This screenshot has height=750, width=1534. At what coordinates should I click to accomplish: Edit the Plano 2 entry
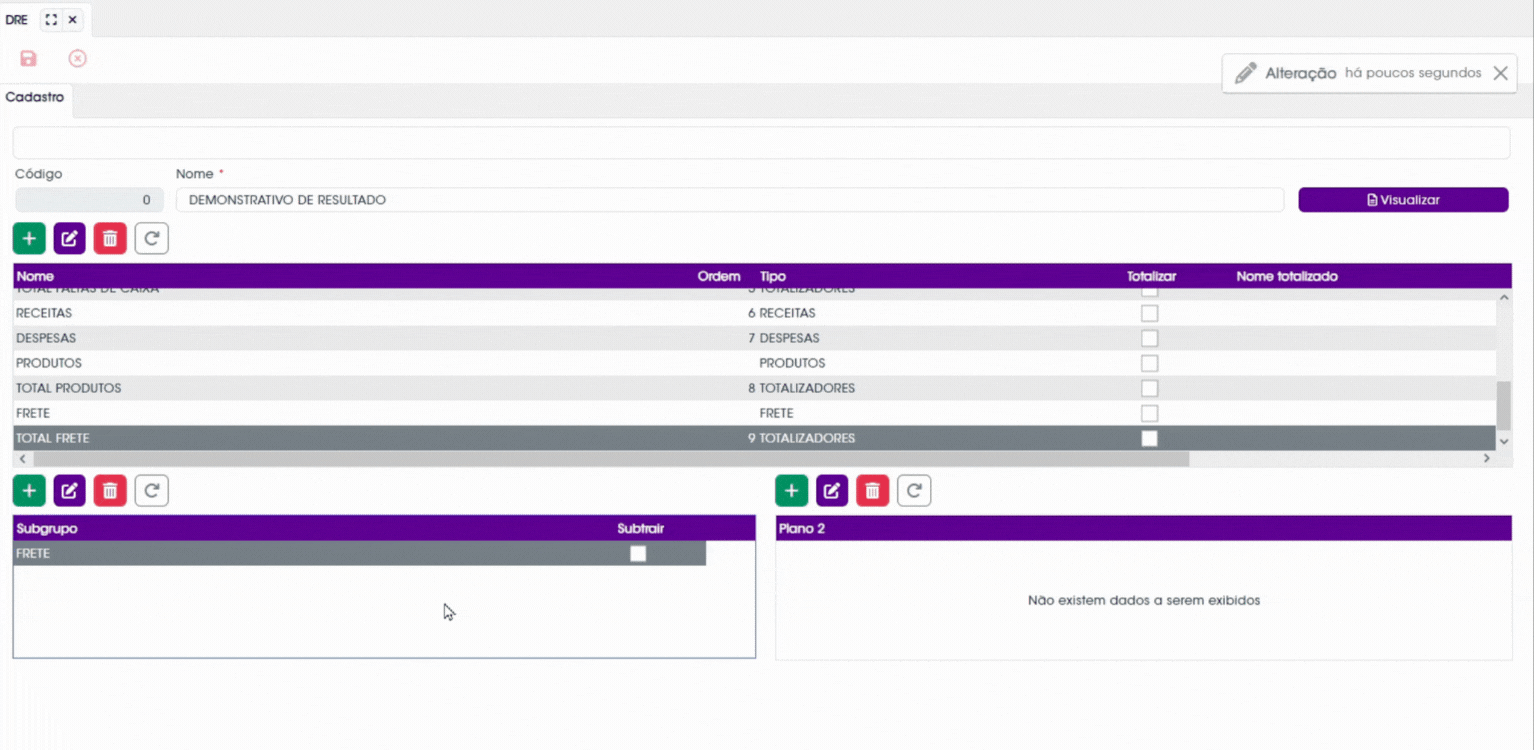click(832, 490)
